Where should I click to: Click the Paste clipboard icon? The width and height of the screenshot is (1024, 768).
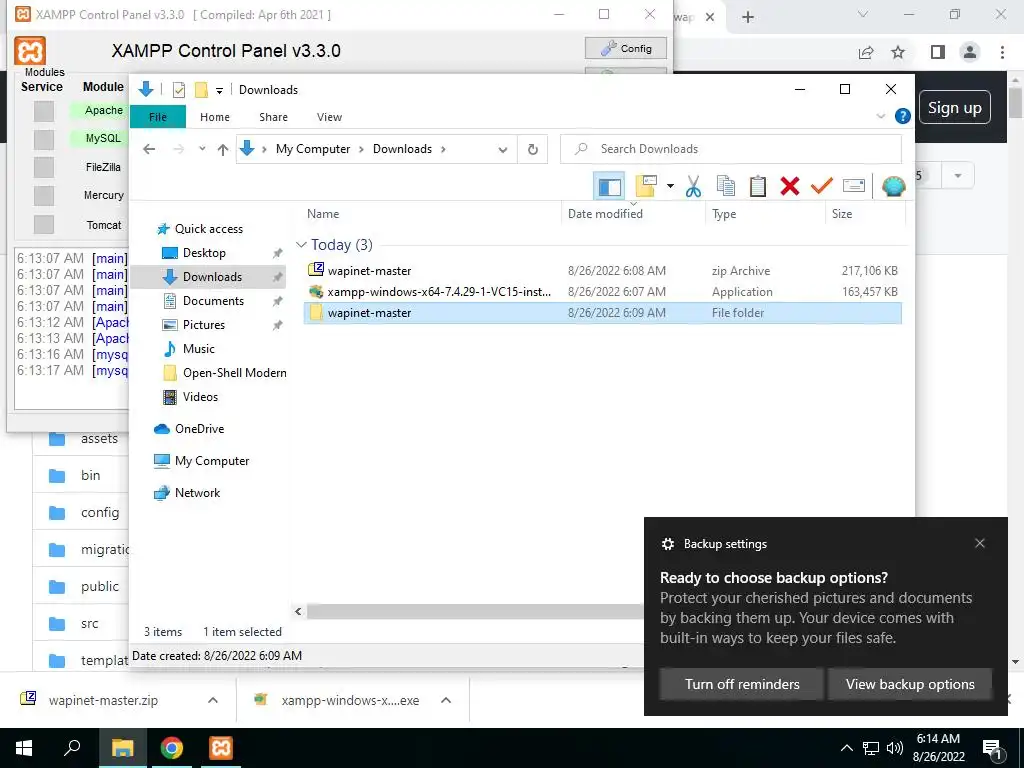[758, 186]
